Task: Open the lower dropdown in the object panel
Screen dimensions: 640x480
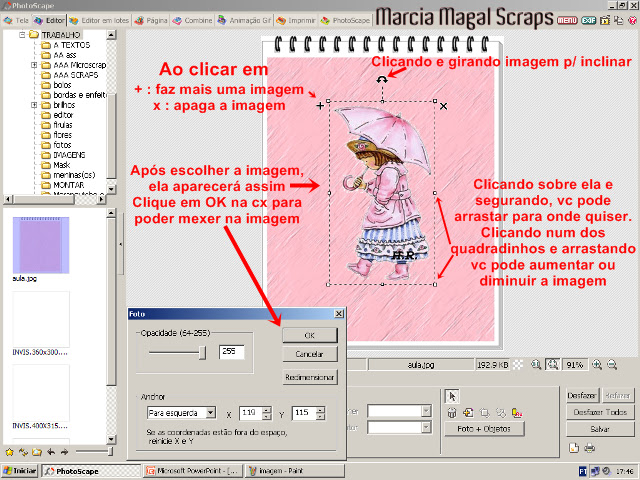Action: pyautogui.click(x=426, y=427)
